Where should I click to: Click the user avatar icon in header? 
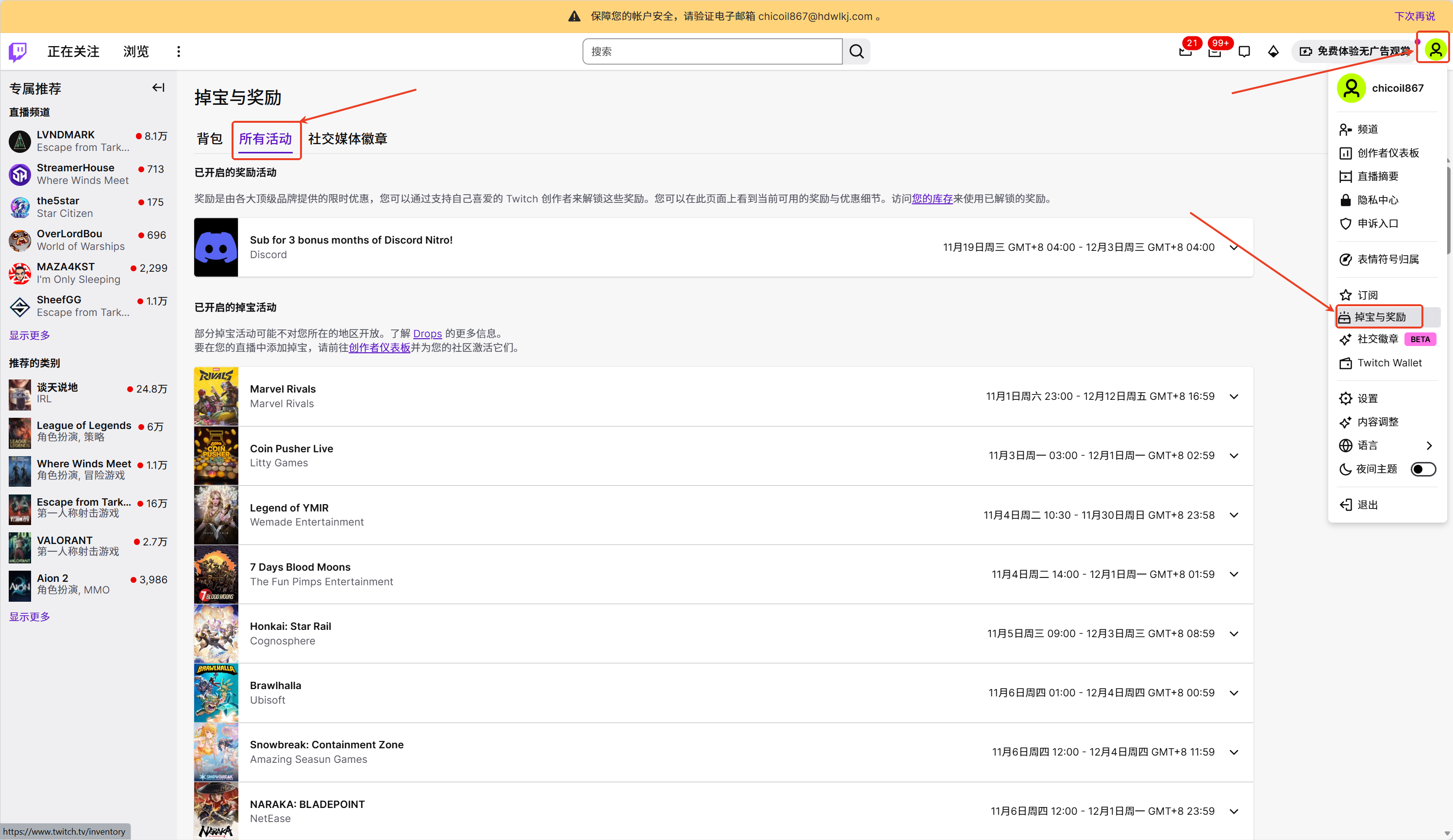pyautogui.click(x=1435, y=49)
